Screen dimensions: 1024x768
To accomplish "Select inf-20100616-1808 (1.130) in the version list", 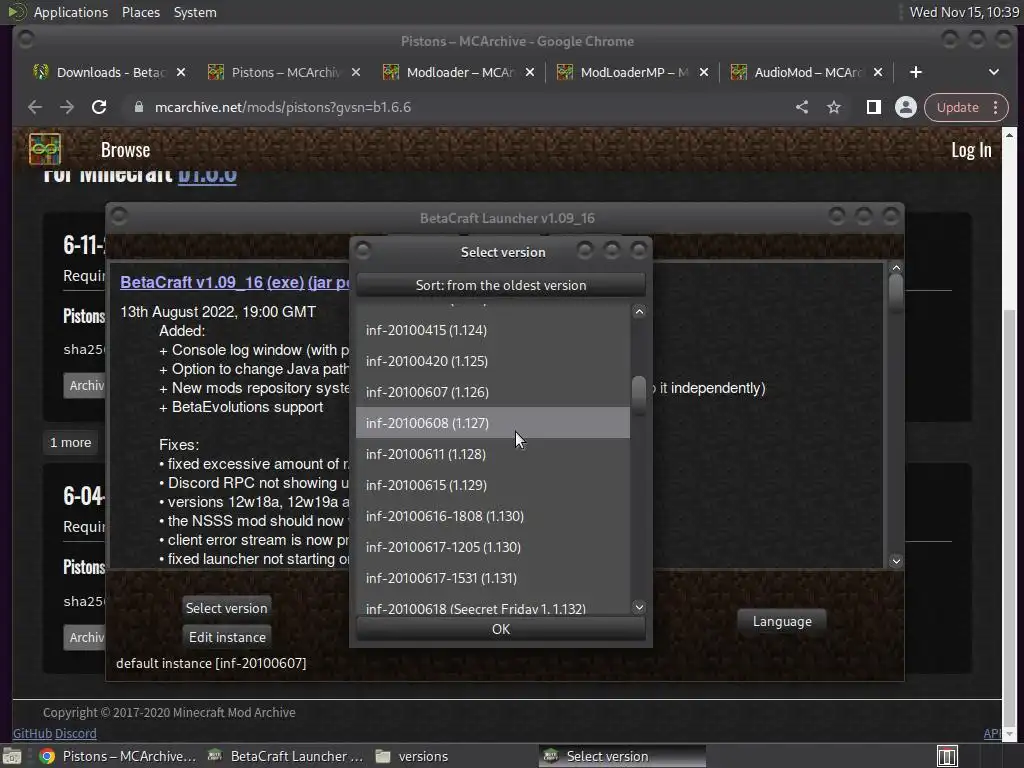I will click(x=492, y=516).
